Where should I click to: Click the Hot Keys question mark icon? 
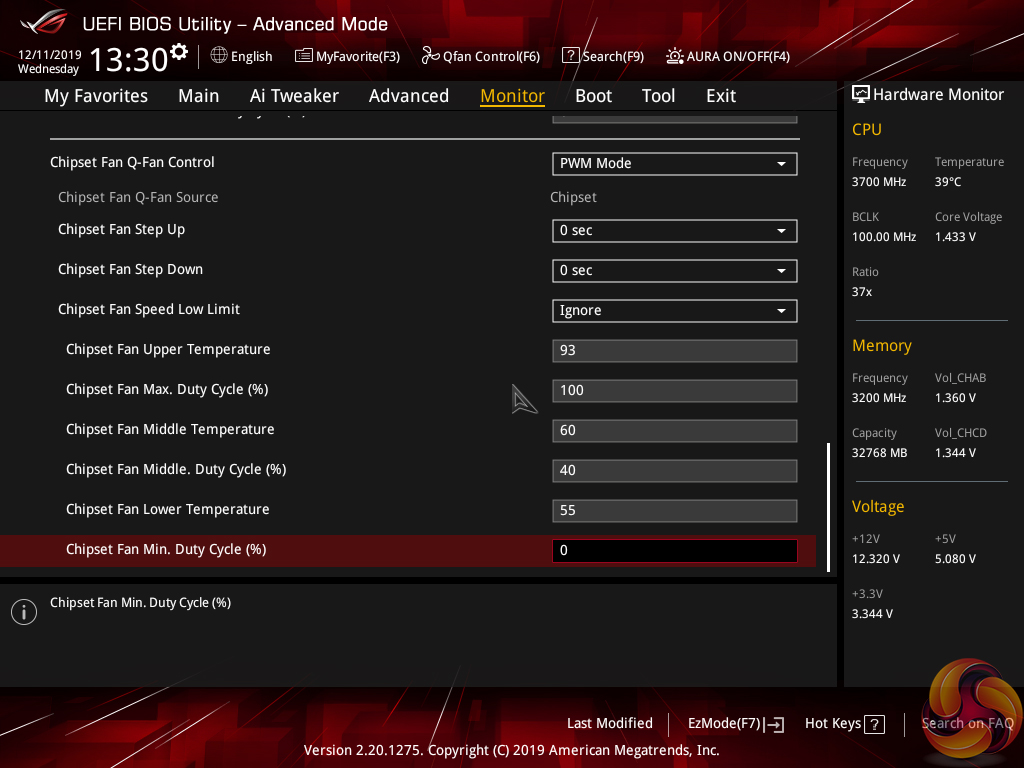pos(874,724)
